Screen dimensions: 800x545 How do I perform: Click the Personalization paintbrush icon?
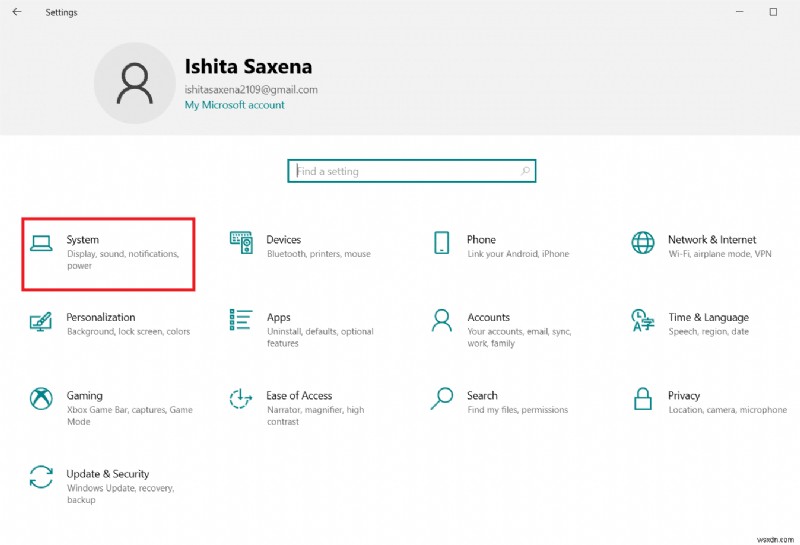[x=41, y=321]
